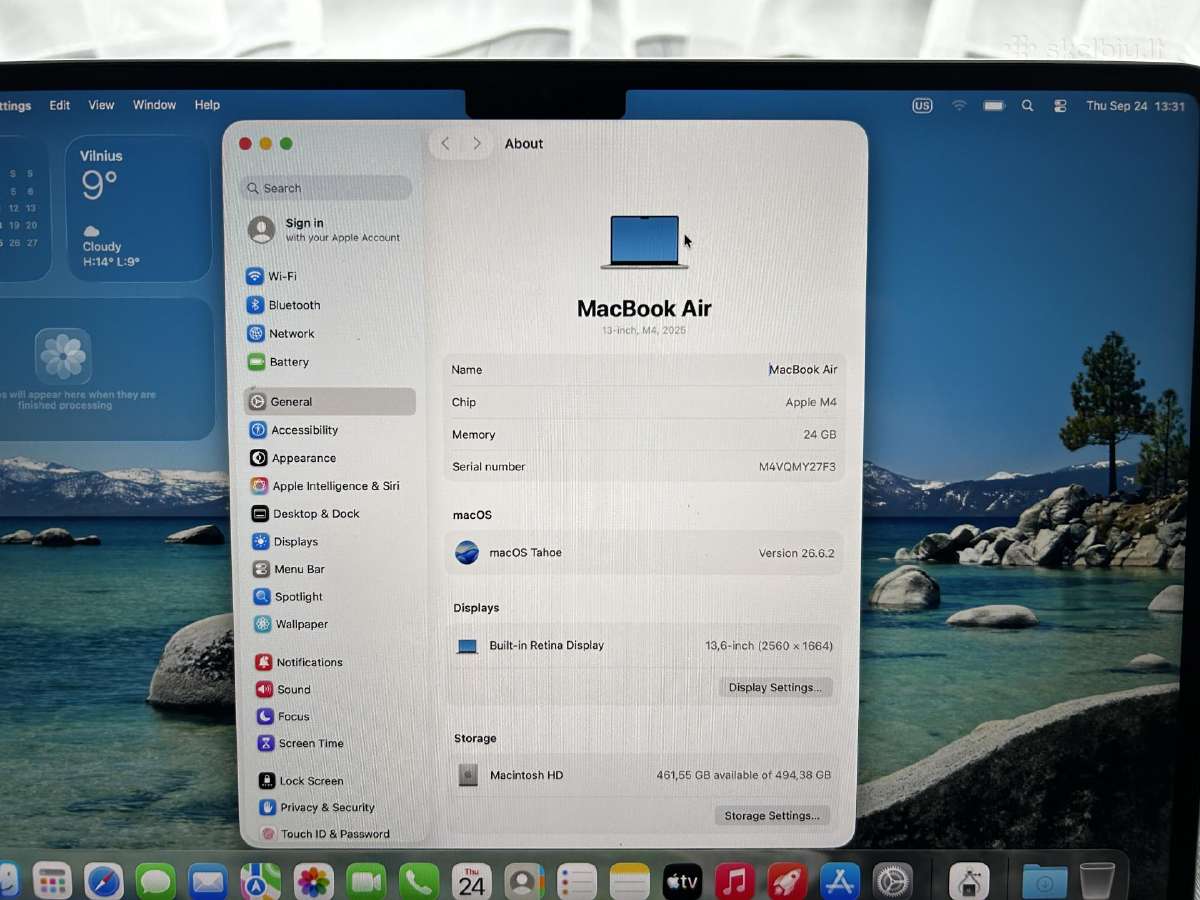Open the Window menu in the menu bar

(x=154, y=105)
